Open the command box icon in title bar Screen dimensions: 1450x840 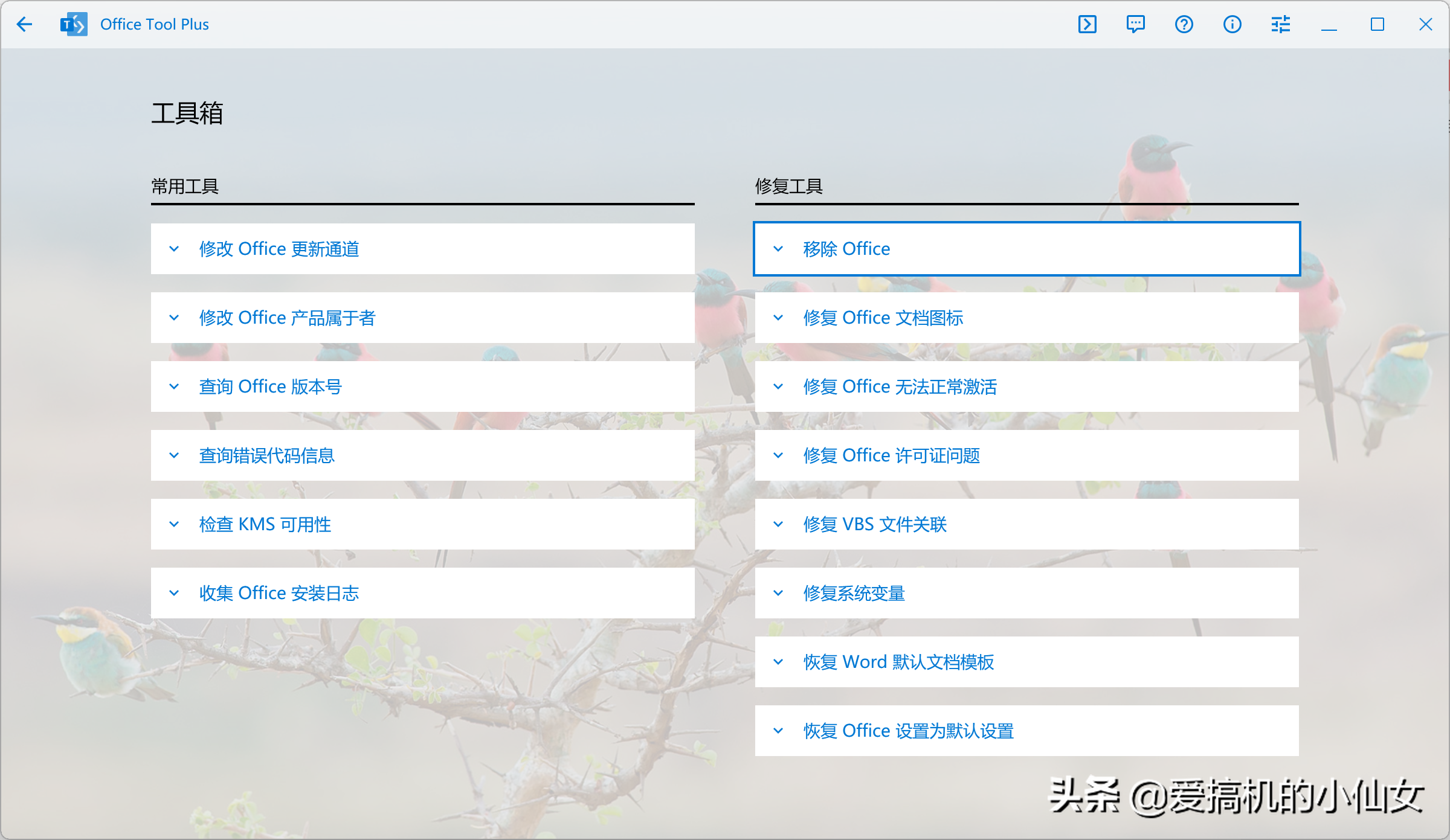pyautogui.click(x=1087, y=24)
